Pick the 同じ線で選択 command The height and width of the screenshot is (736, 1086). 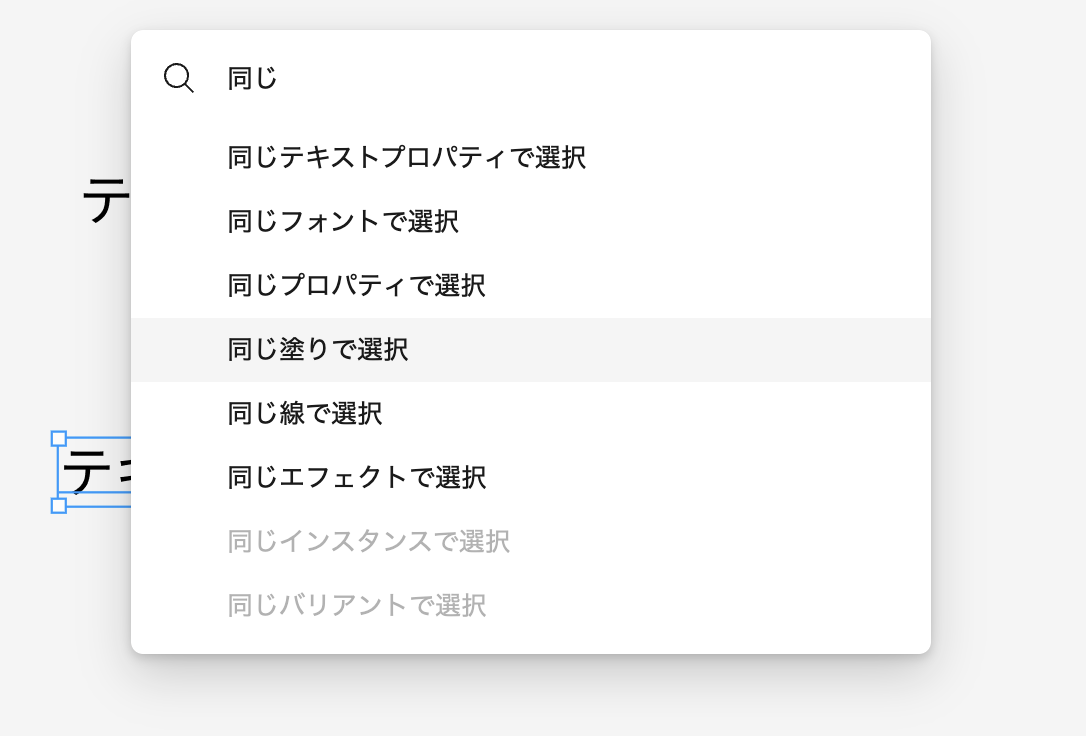(x=531, y=413)
